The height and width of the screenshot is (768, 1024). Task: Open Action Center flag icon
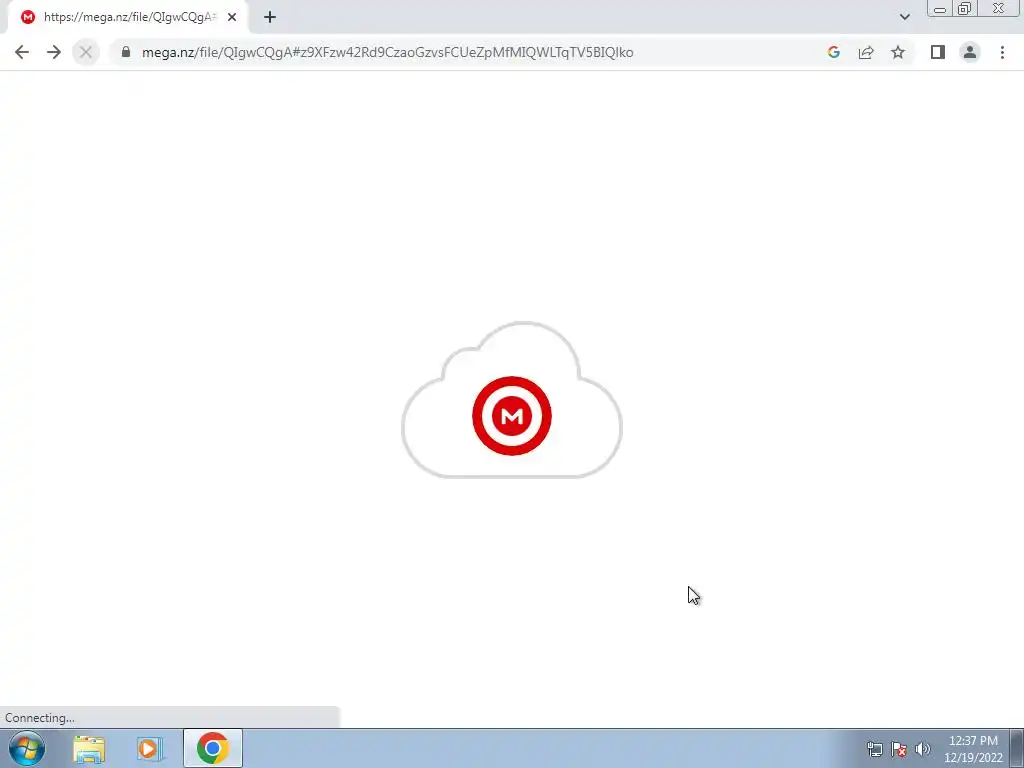899,749
